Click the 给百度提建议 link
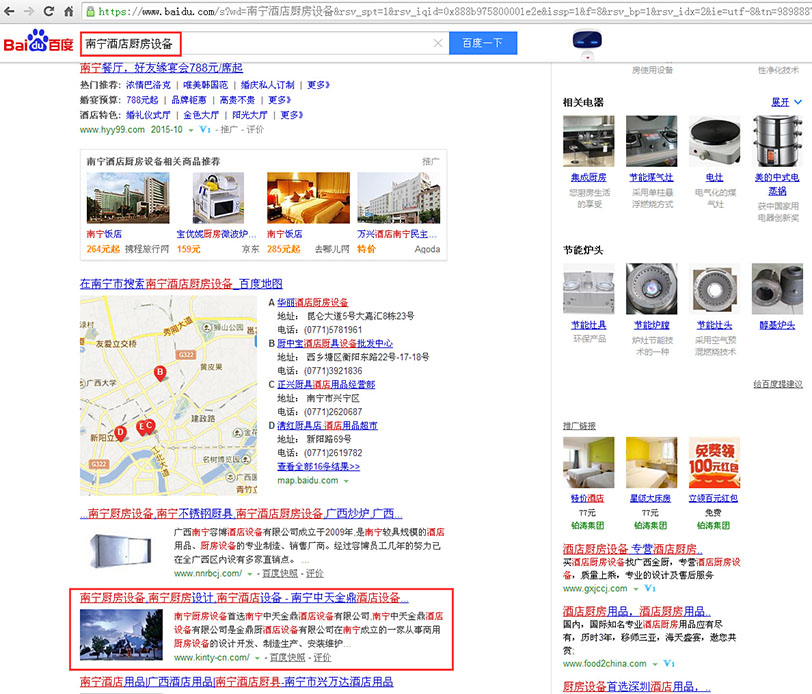 [778, 384]
